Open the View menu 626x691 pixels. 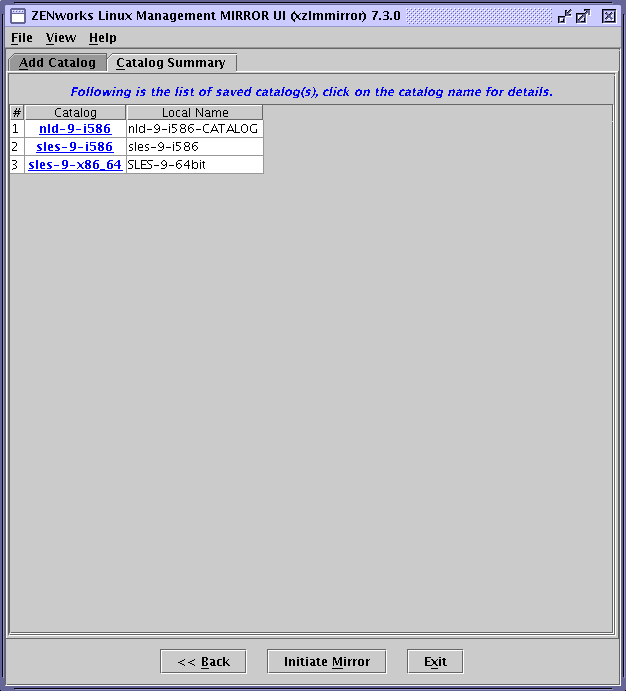[x=61, y=38]
